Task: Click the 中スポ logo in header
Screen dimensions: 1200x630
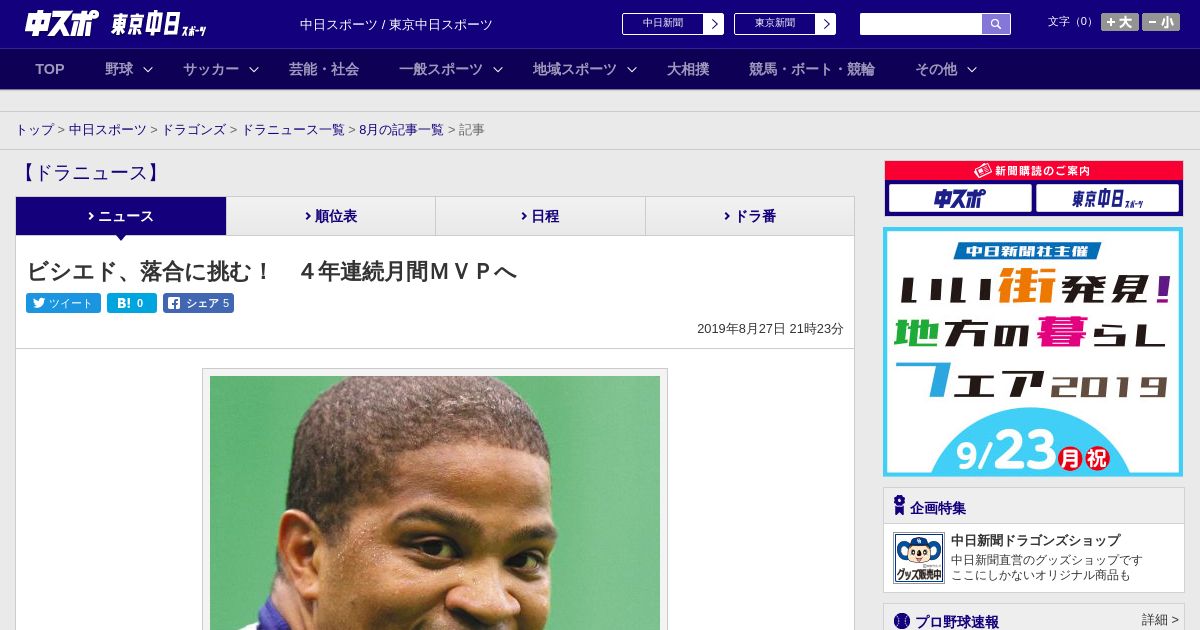Action: (61, 24)
